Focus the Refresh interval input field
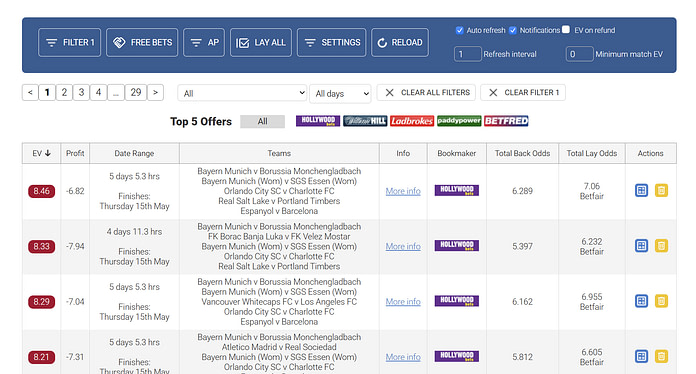The image size is (696, 374). pyautogui.click(x=468, y=54)
